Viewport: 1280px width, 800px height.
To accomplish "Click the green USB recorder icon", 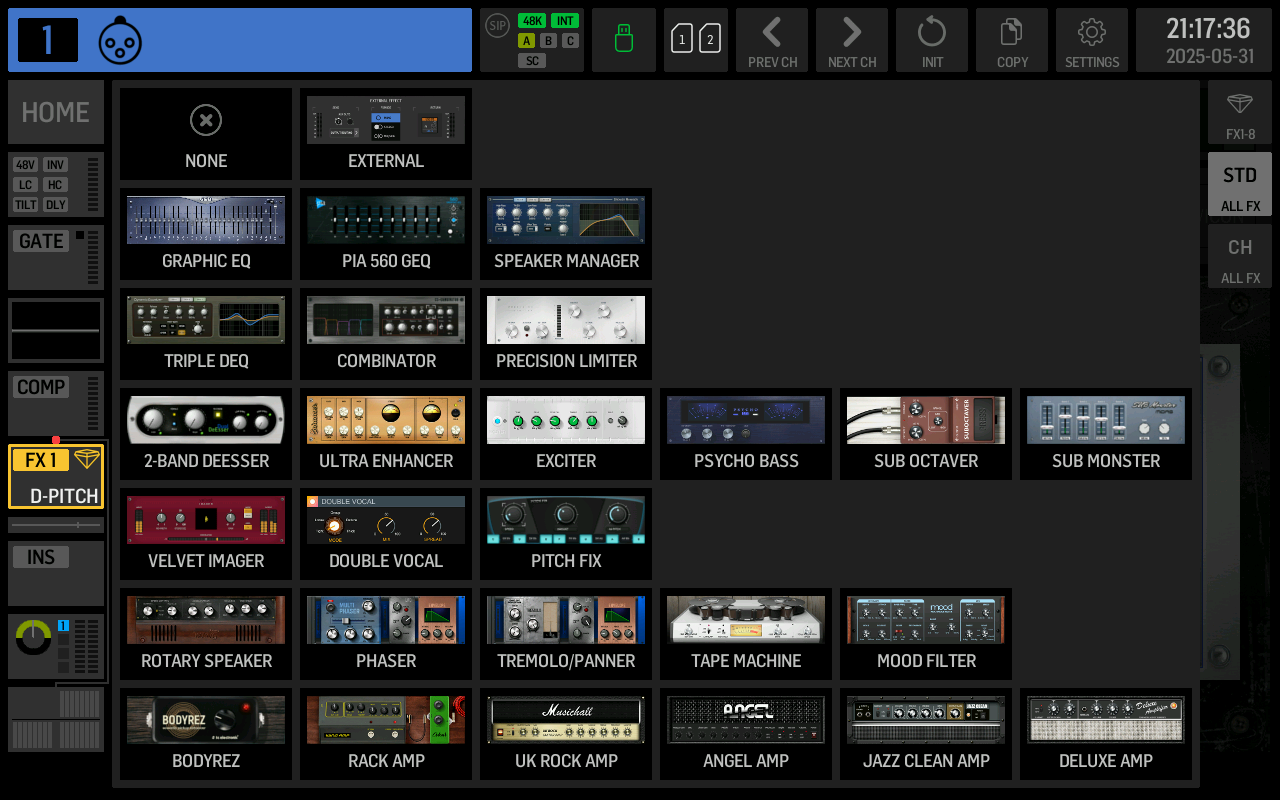I will click(623, 40).
